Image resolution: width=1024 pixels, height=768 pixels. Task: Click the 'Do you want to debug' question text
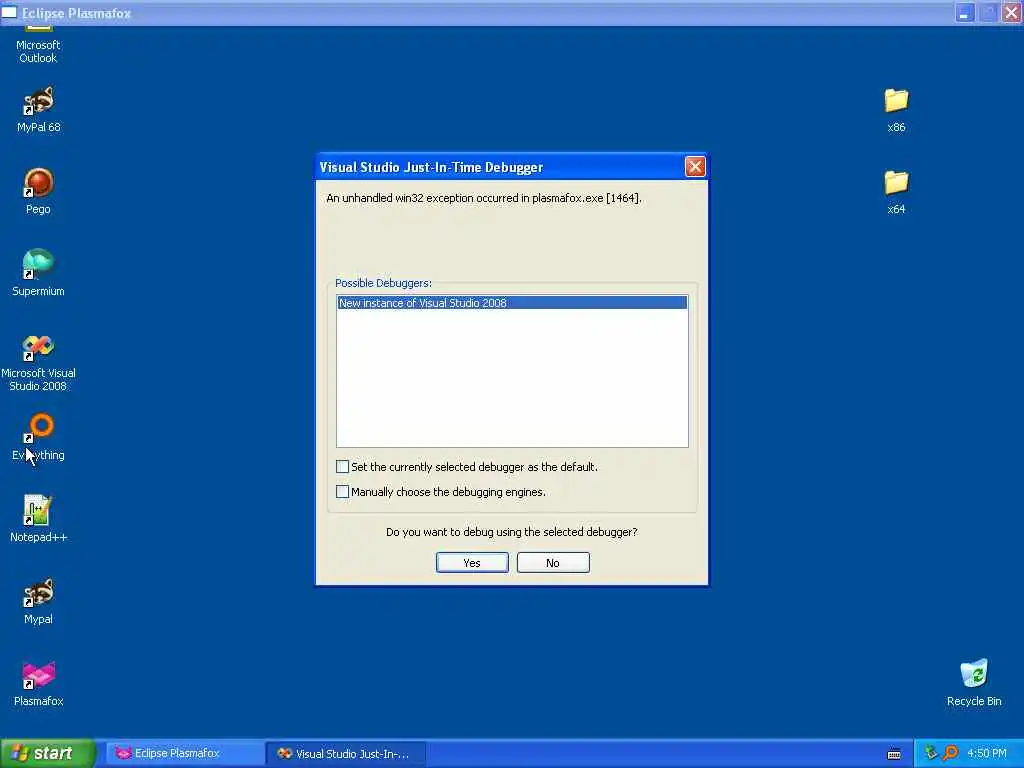pos(511,532)
